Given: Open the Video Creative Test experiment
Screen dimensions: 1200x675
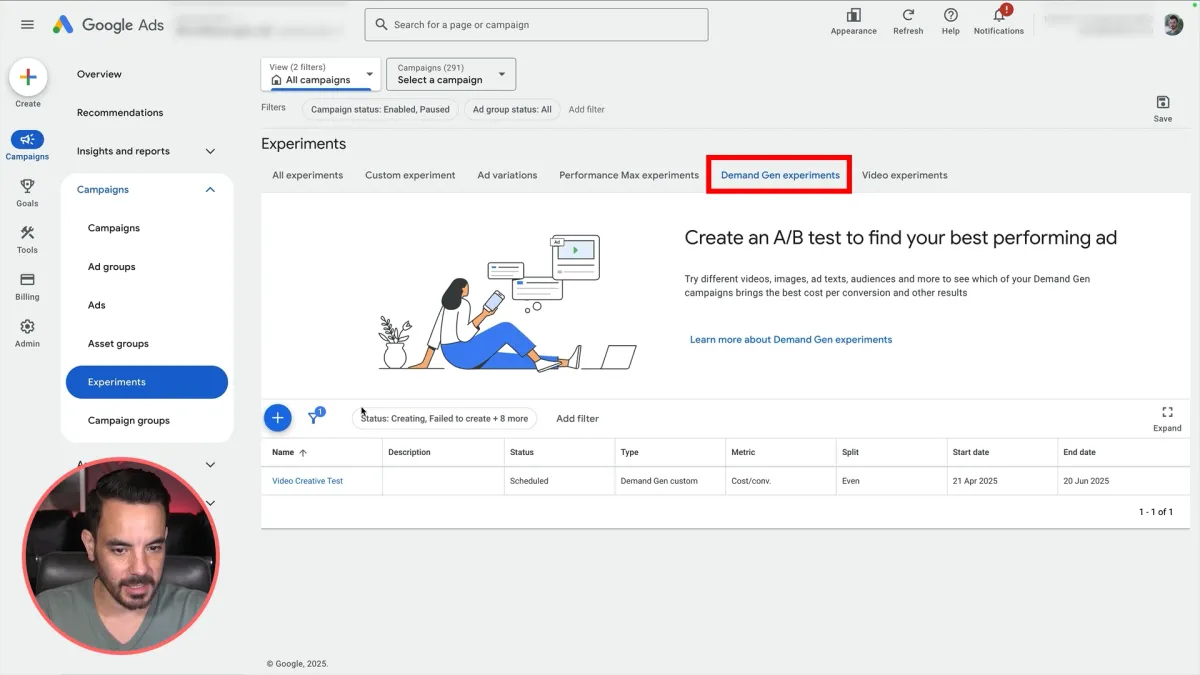Looking at the screenshot, I should (307, 481).
